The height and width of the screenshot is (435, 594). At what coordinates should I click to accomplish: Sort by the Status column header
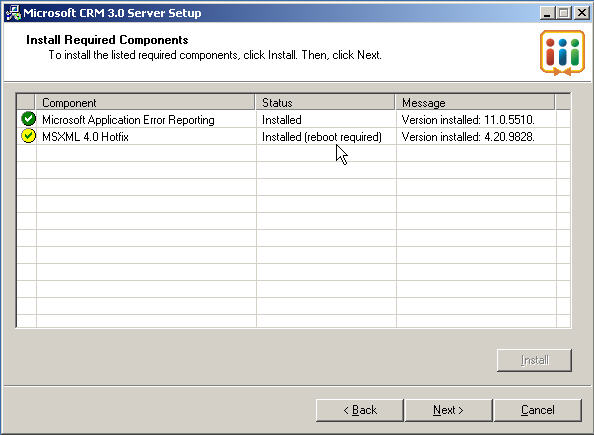(x=325, y=102)
